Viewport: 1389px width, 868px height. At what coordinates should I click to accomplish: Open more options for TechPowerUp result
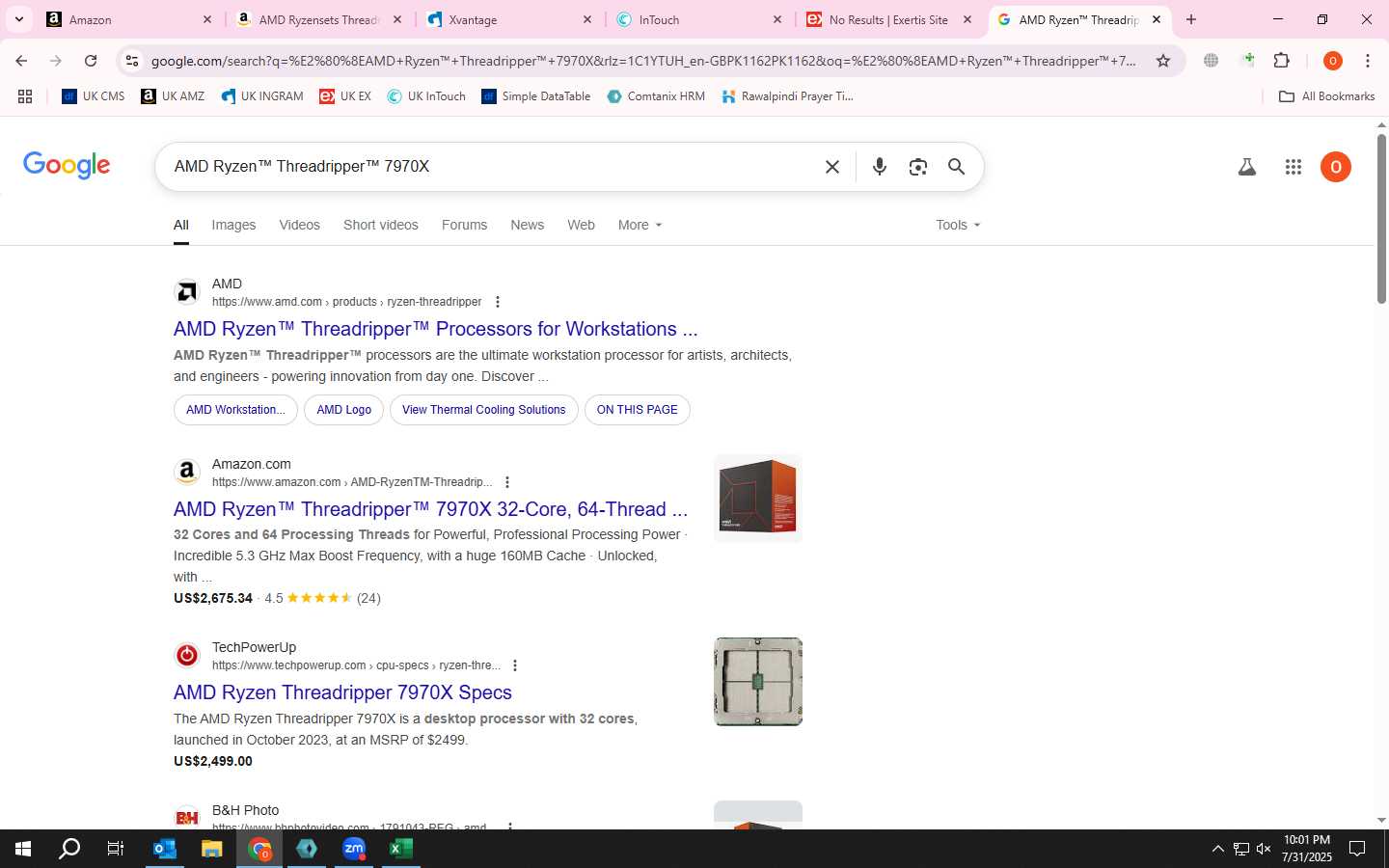(x=515, y=665)
